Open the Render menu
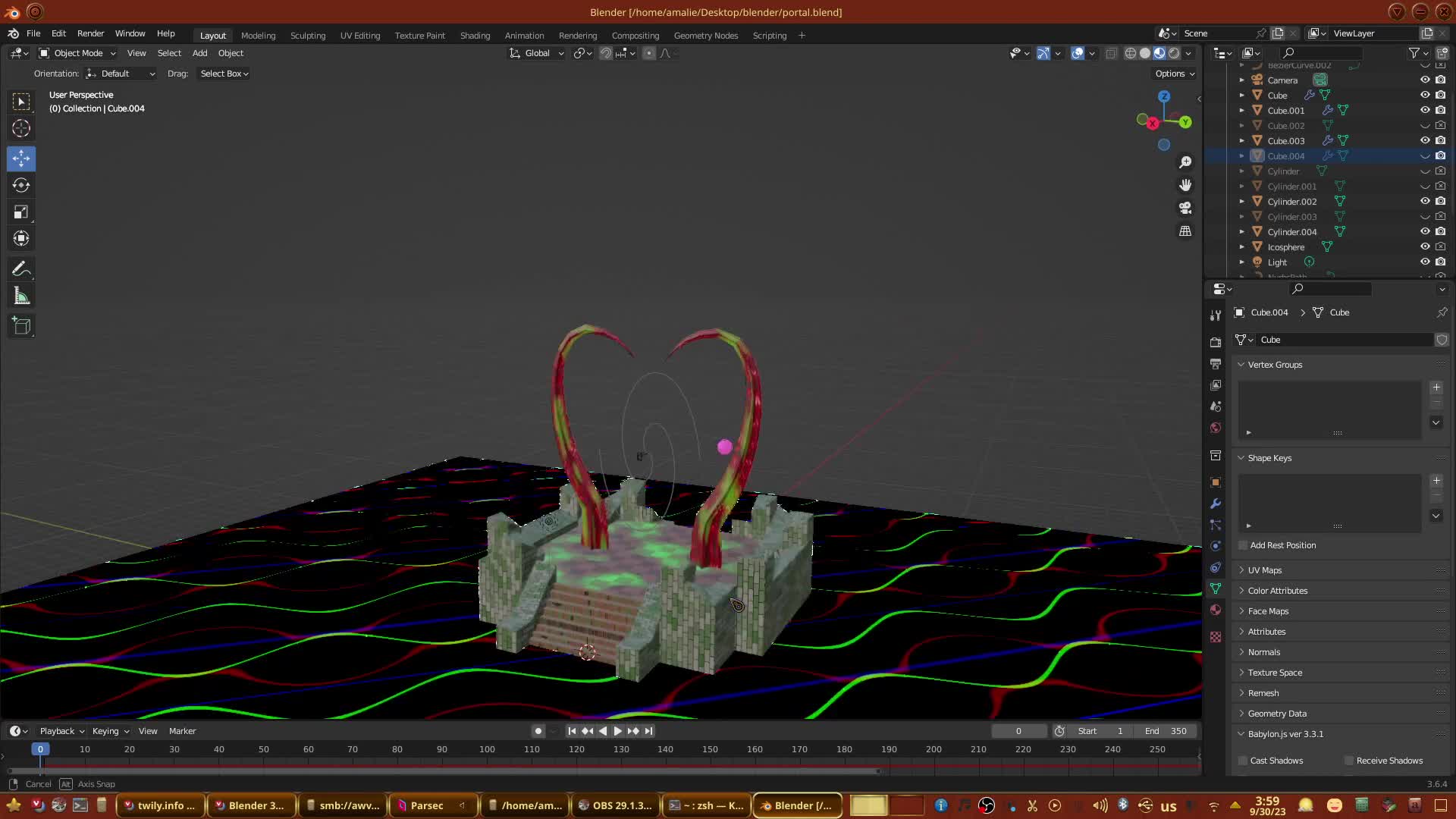 (x=90, y=33)
